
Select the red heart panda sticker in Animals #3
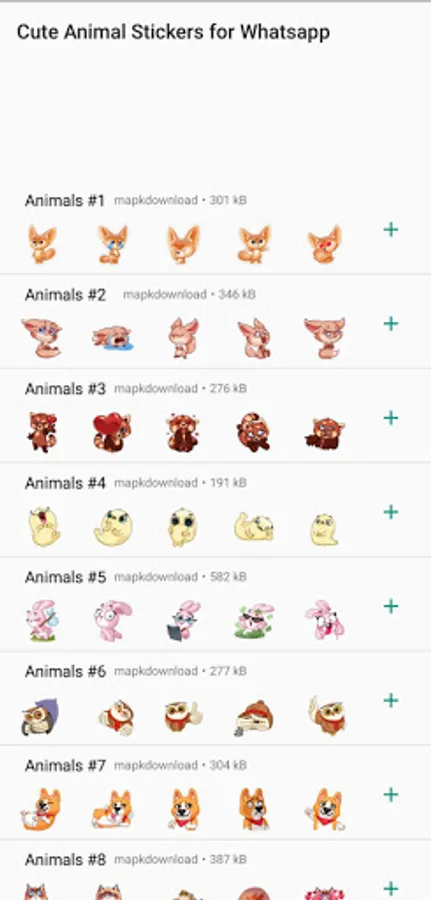coord(112,432)
